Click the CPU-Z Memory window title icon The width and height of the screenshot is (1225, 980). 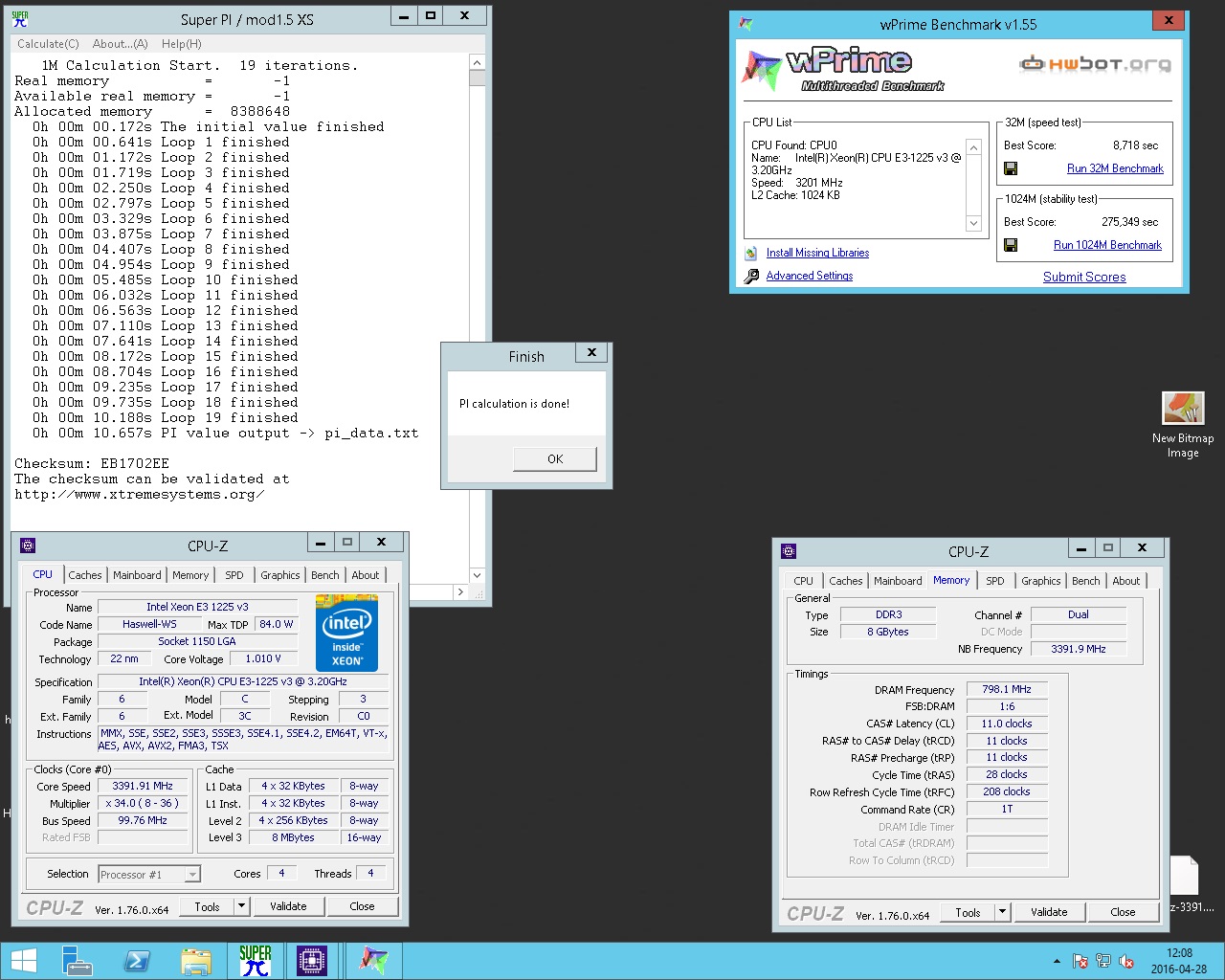tap(789, 551)
